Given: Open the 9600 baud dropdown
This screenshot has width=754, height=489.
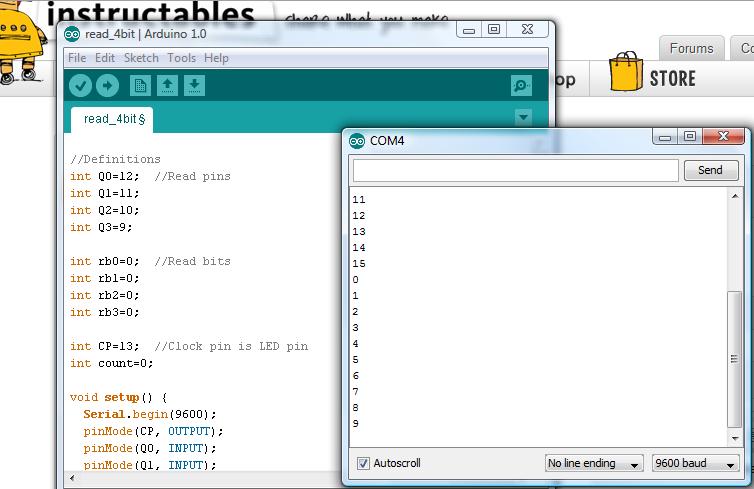Looking at the screenshot, I should (695, 464).
